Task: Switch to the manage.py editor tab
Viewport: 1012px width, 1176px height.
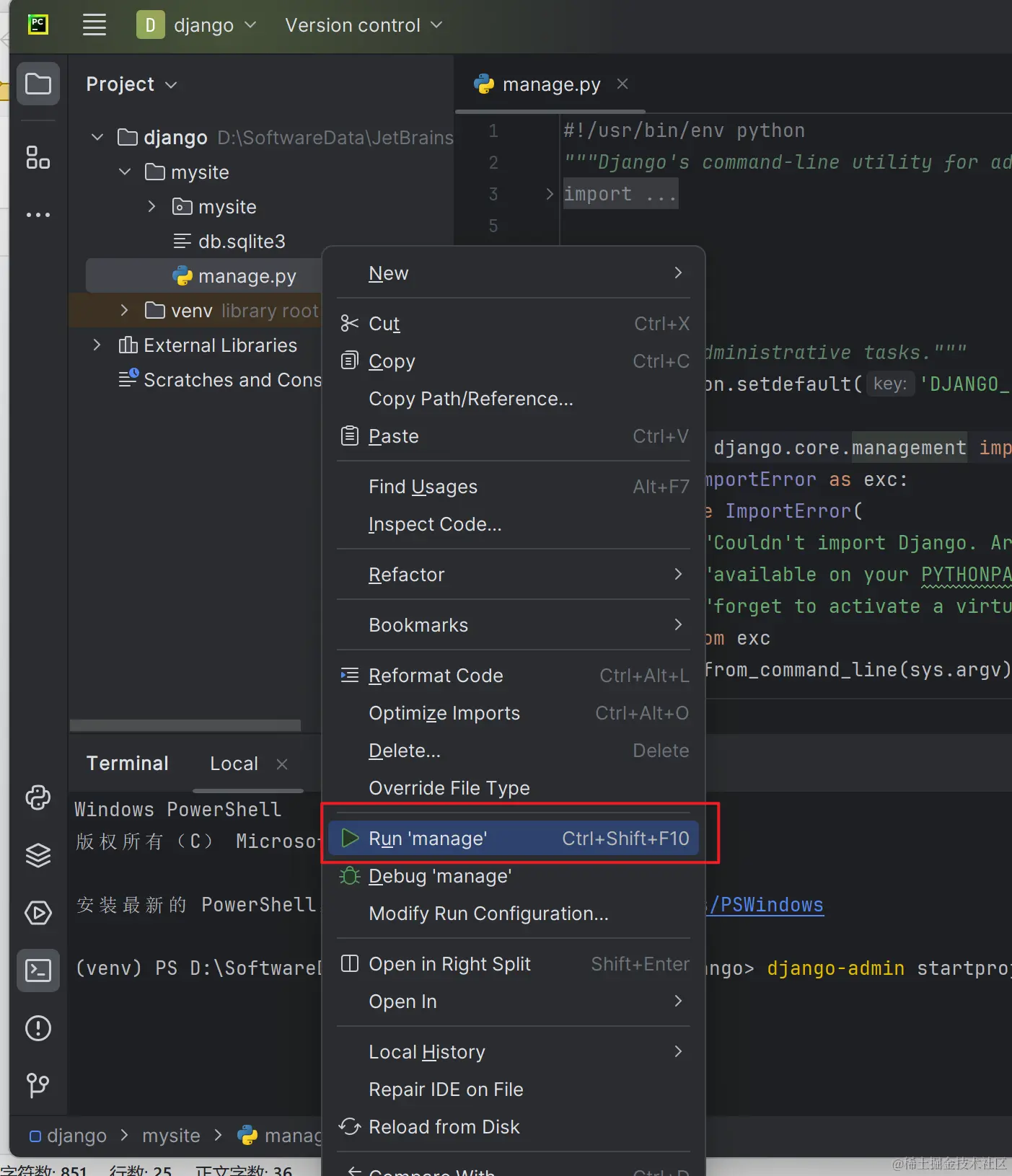Action: [550, 84]
